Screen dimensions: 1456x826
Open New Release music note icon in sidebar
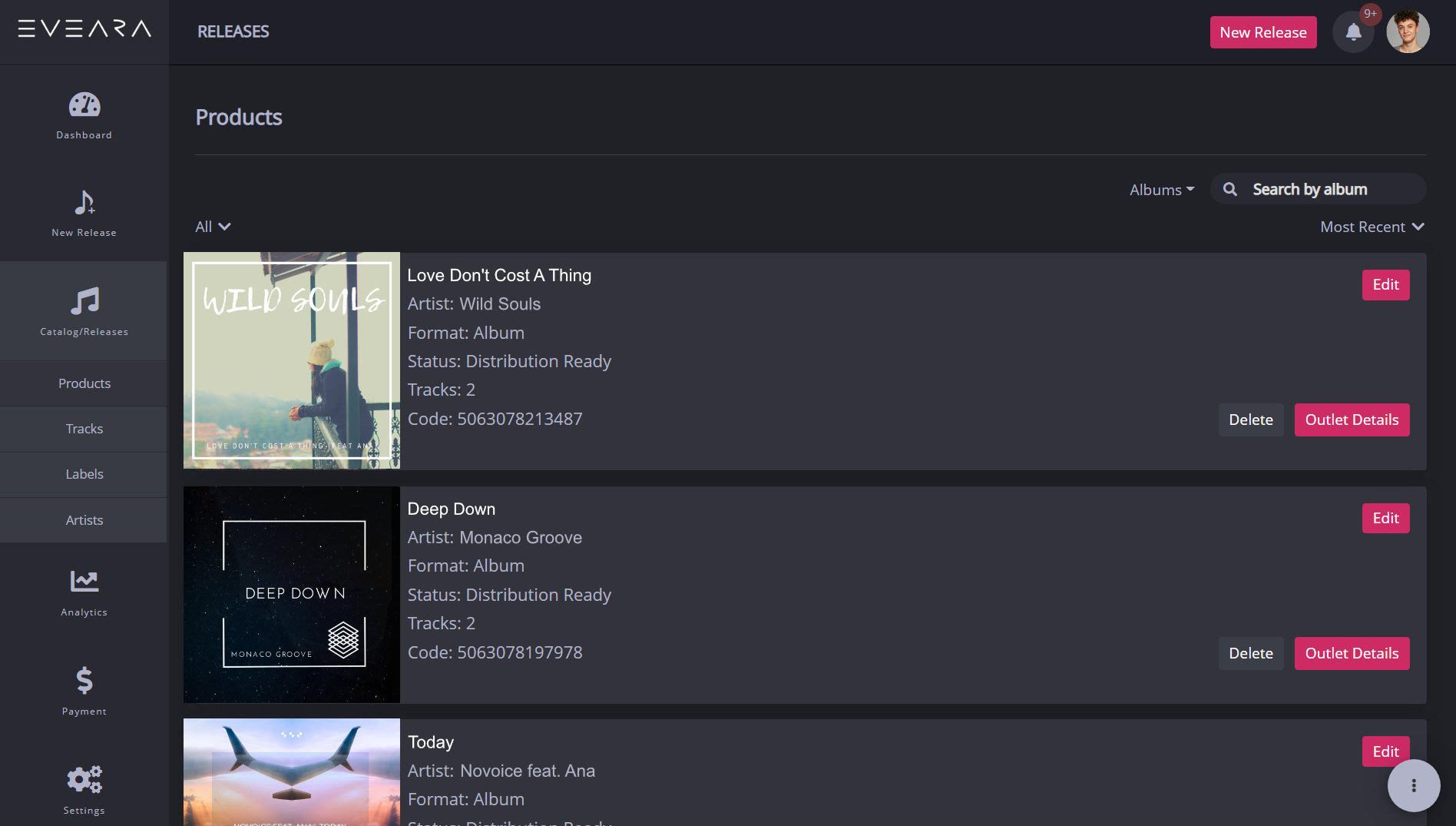[84, 202]
